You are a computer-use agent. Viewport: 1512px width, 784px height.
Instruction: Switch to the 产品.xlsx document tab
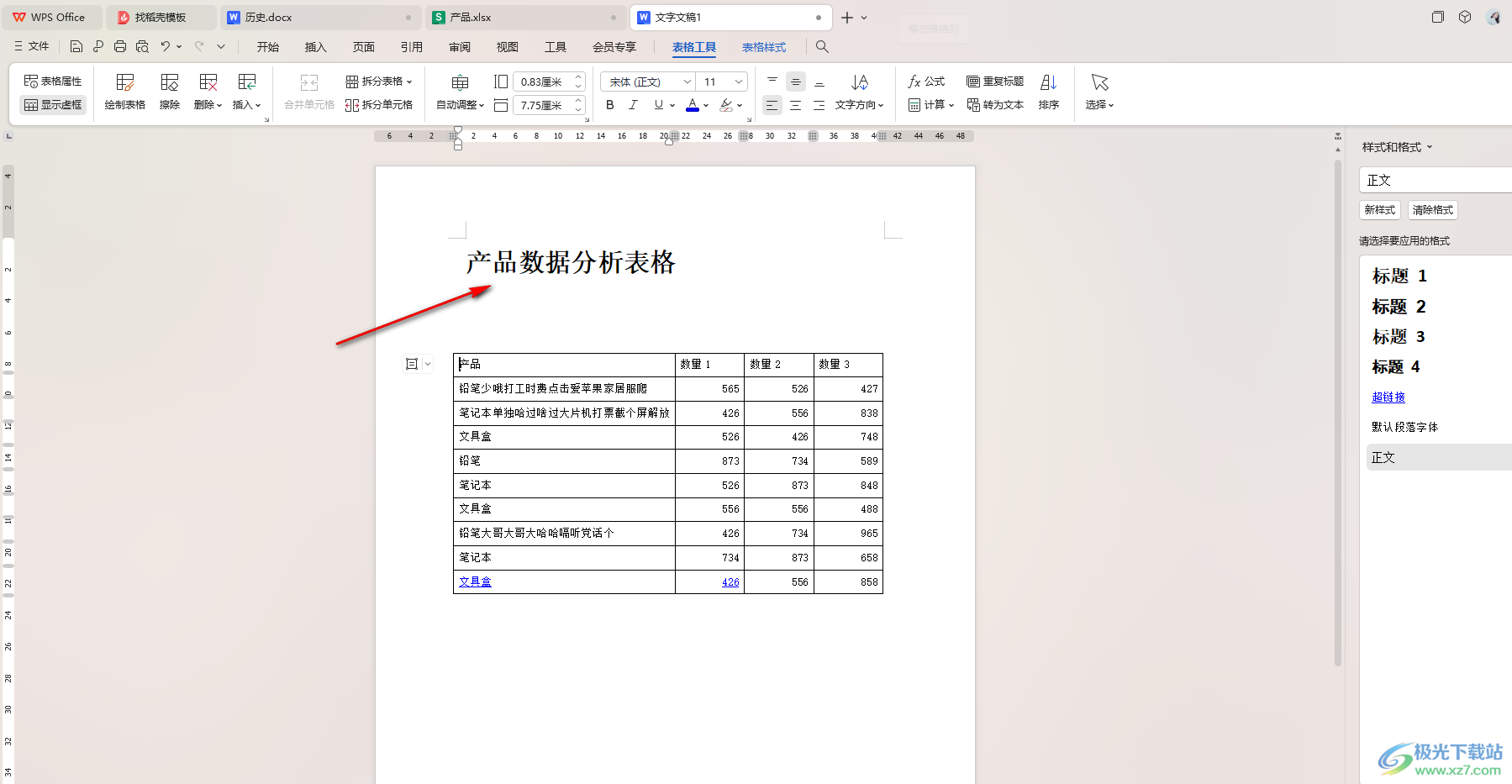tap(525, 17)
